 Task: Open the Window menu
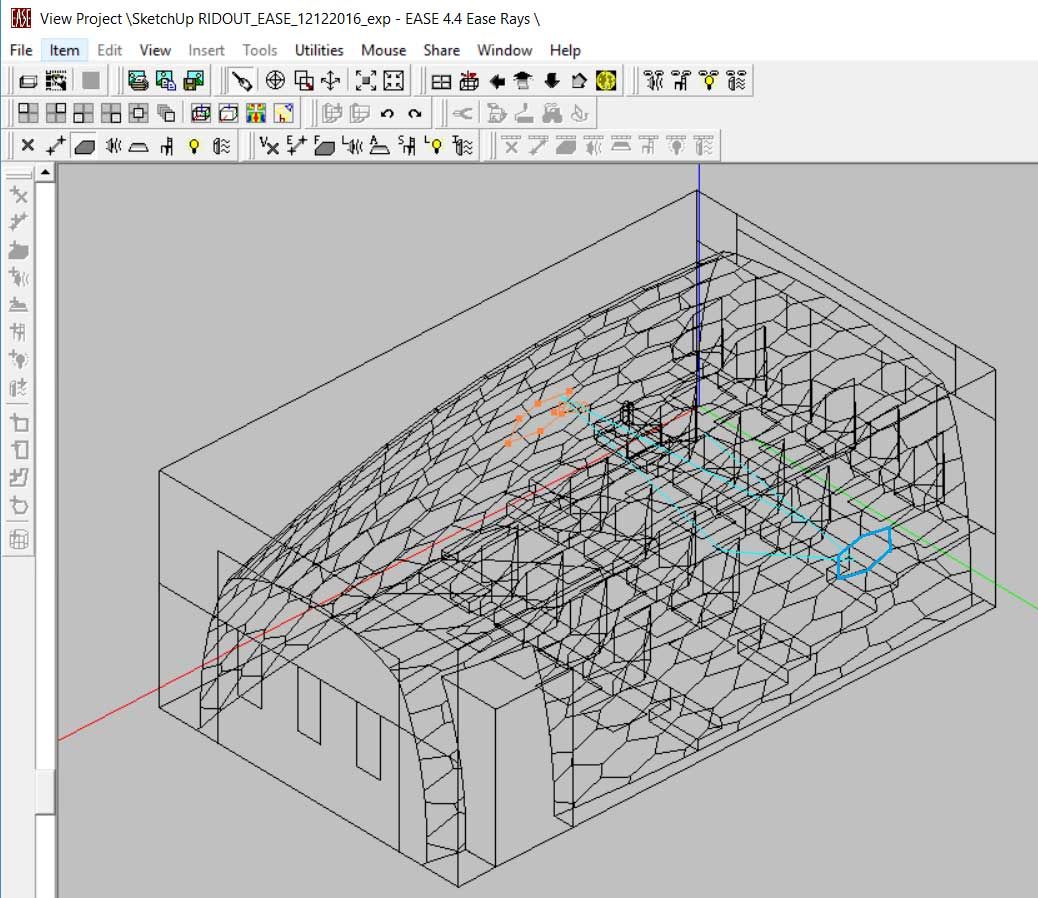click(x=504, y=50)
